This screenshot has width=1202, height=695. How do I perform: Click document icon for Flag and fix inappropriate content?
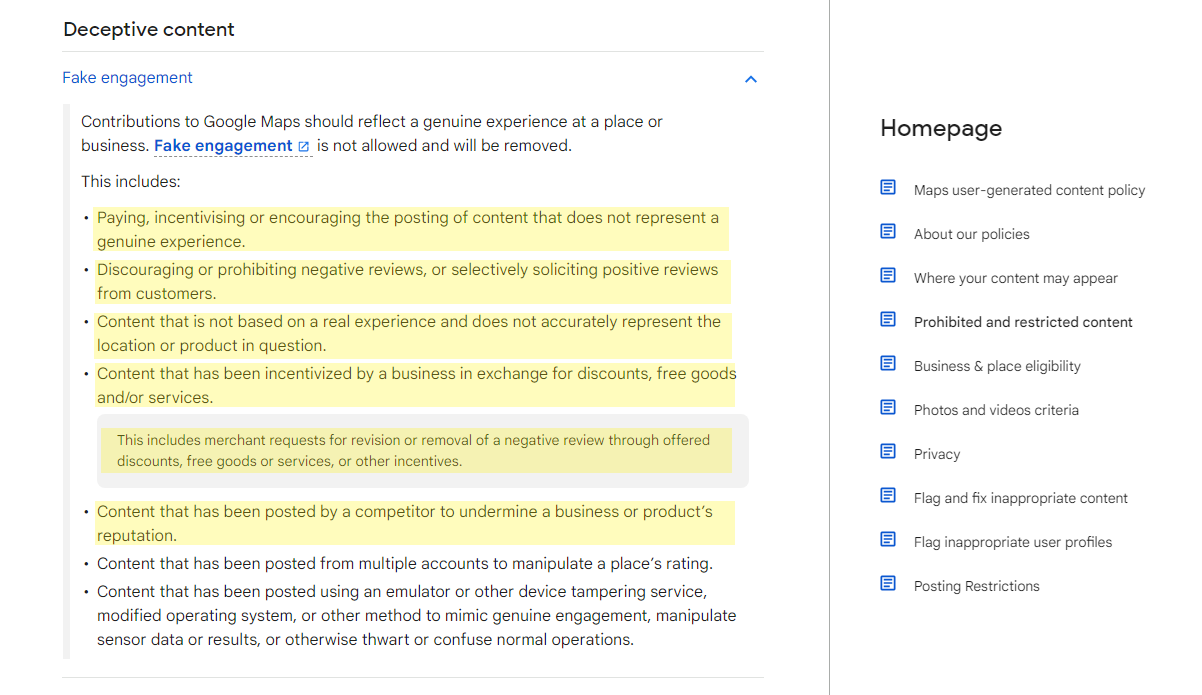click(888, 496)
